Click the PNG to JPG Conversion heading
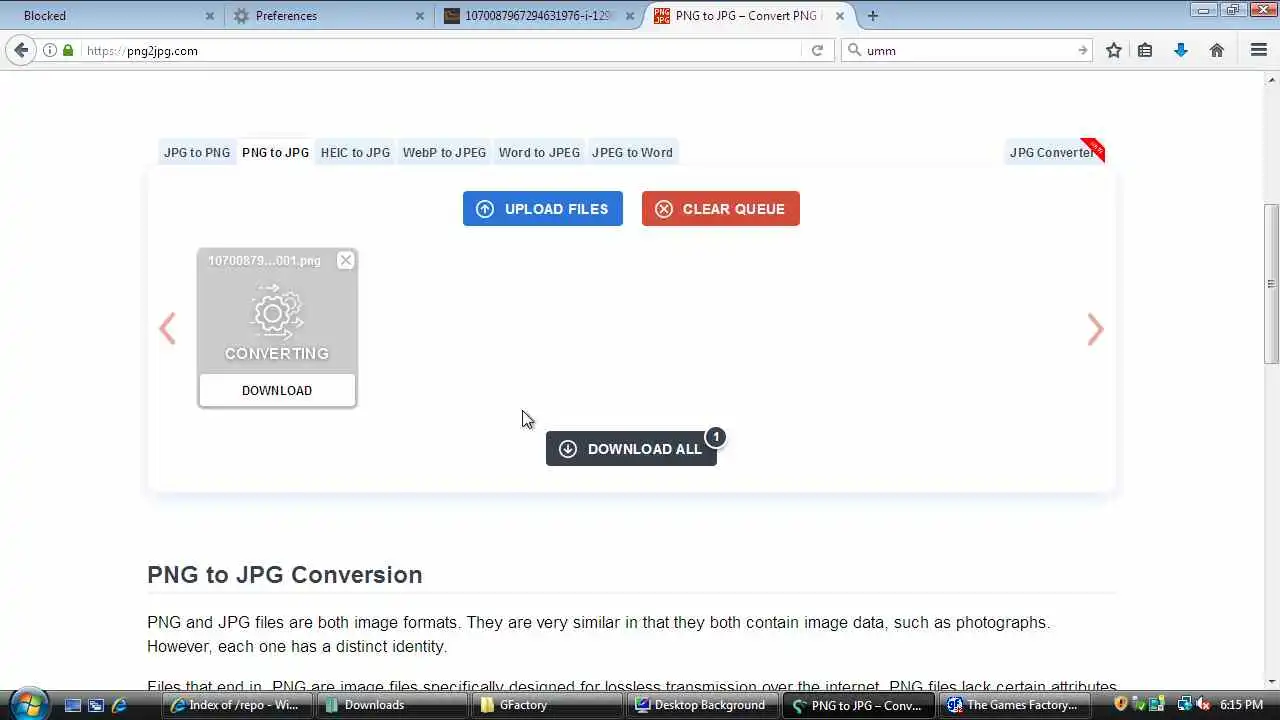1280x720 pixels. (285, 575)
